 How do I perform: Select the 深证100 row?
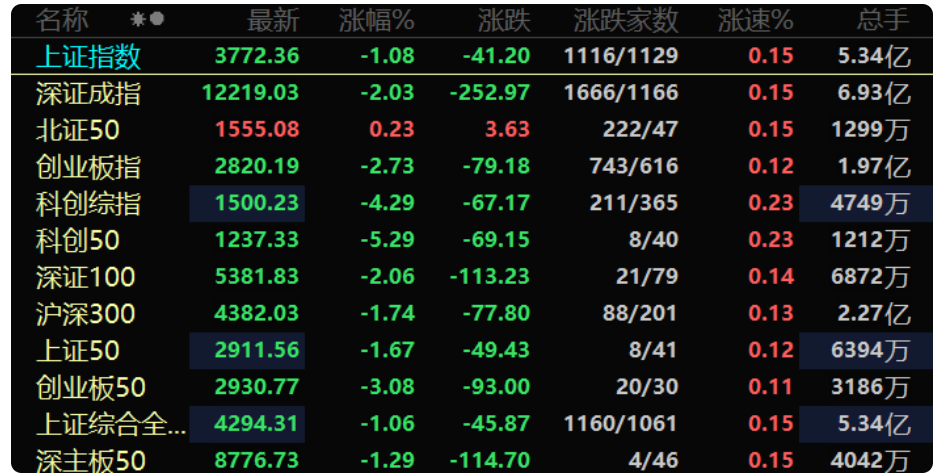click(x=472, y=277)
